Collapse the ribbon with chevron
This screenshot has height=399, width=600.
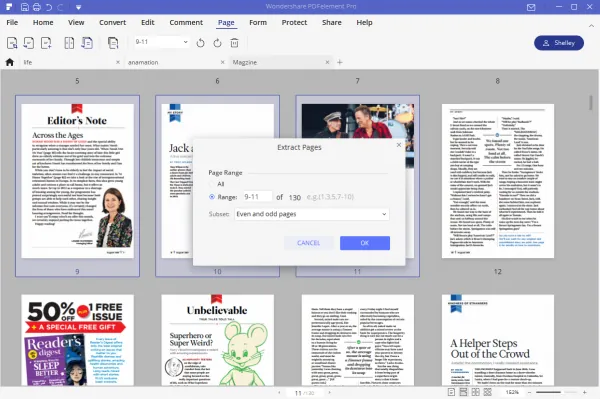tap(591, 26)
